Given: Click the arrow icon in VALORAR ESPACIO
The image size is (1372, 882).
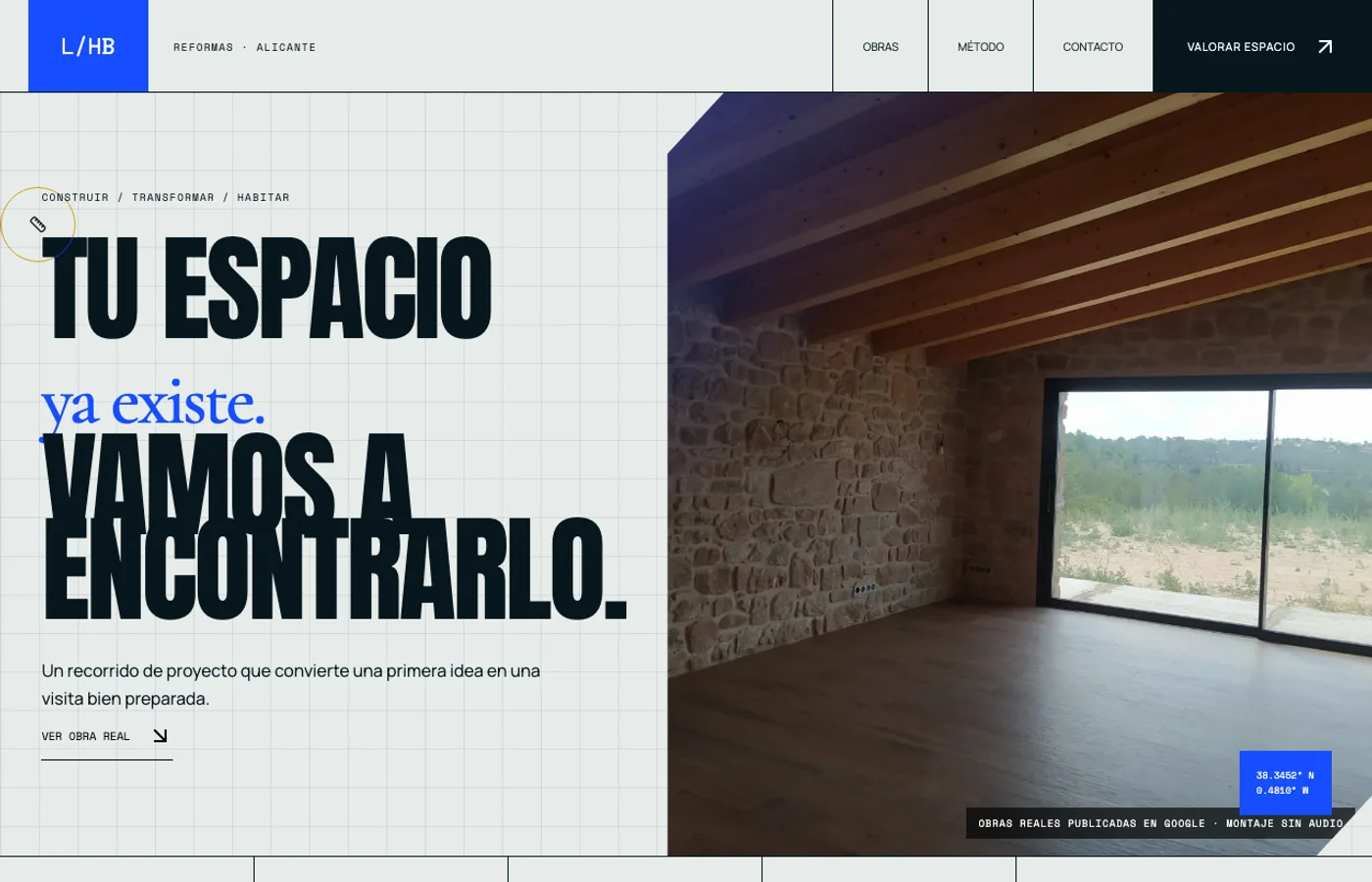Looking at the screenshot, I should coord(1325,46).
